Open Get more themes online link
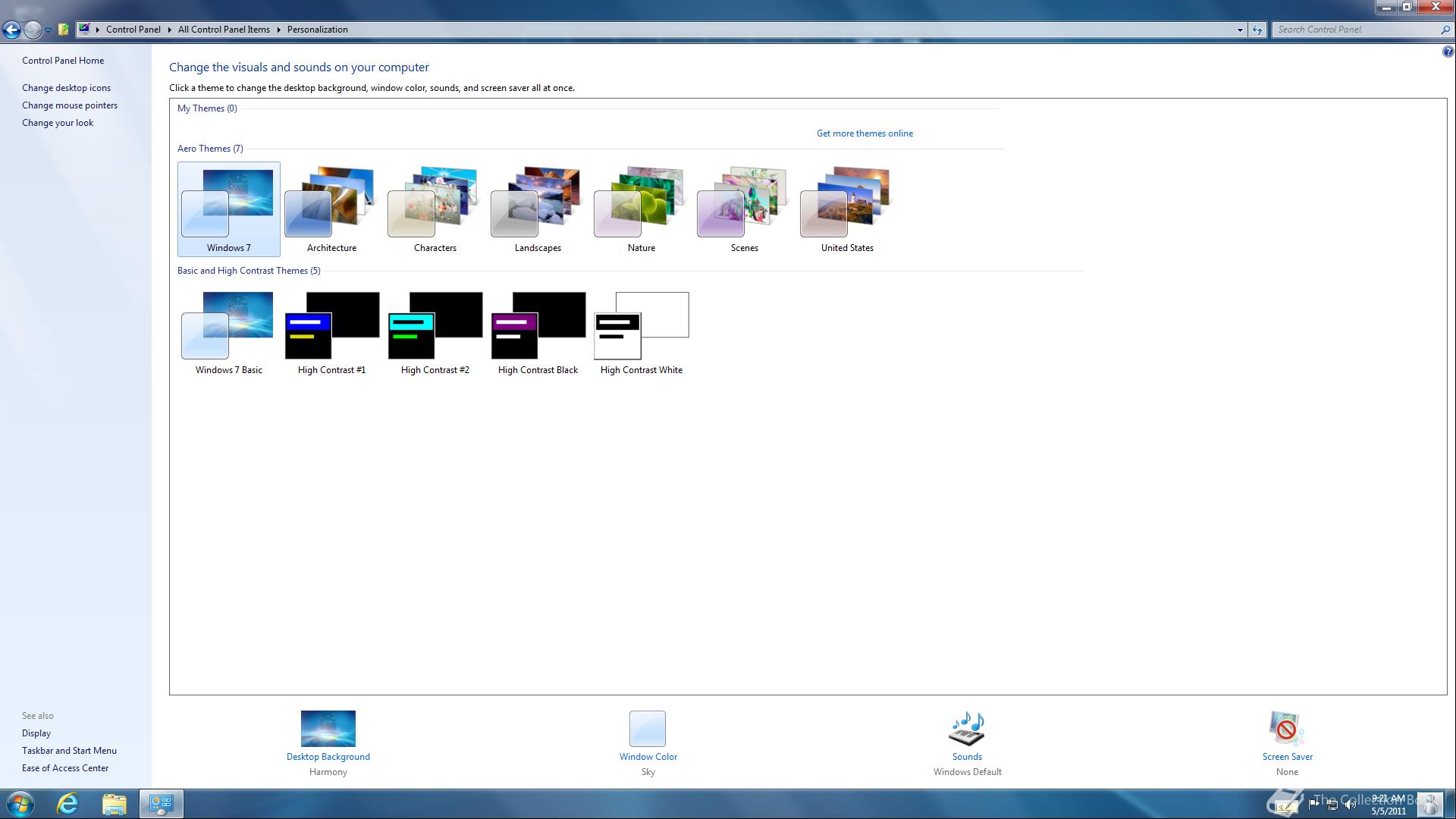Image resolution: width=1456 pixels, height=819 pixels. 864,133
